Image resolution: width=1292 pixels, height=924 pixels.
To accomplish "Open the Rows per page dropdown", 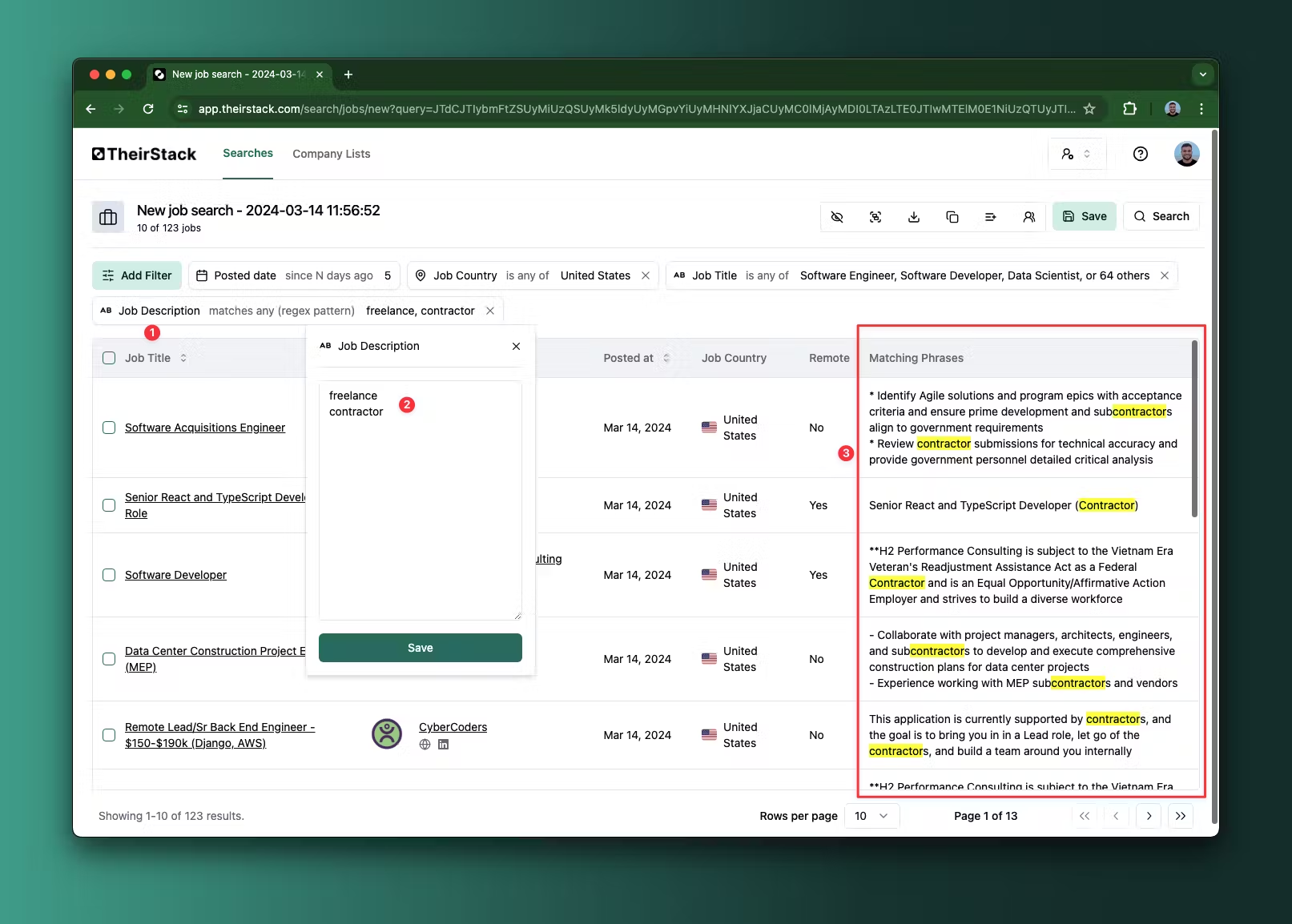I will (871, 816).
